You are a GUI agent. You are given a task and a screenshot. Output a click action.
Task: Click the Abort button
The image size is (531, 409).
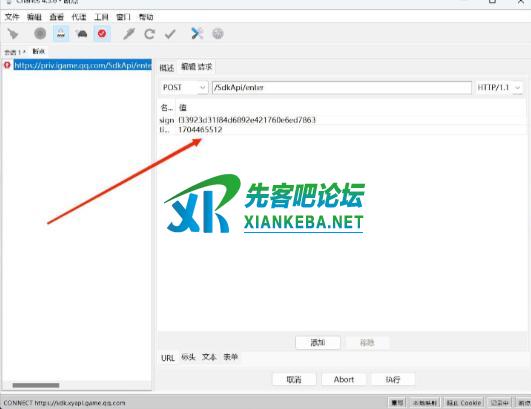point(344,380)
